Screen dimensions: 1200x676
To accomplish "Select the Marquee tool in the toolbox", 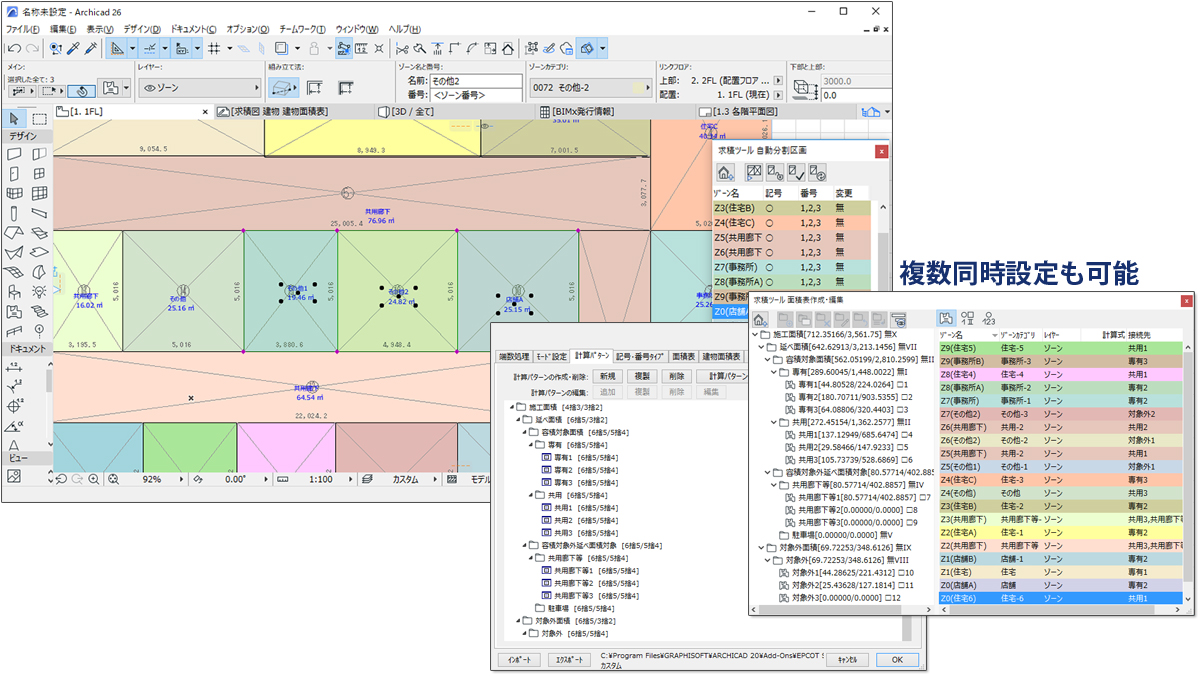I will (39, 119).
